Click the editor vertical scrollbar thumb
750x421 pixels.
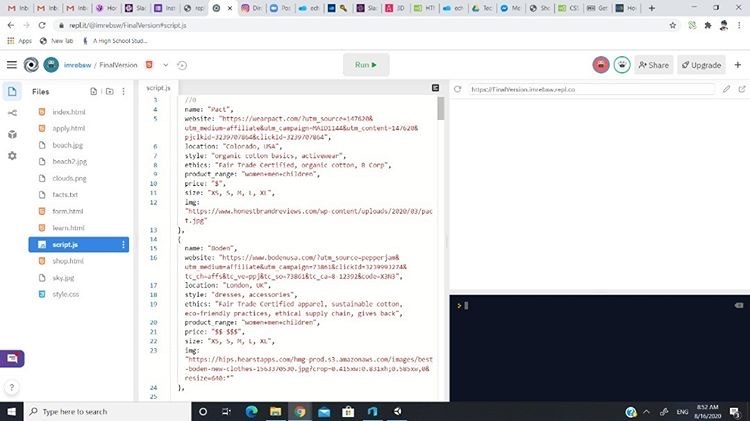[441, 109]
